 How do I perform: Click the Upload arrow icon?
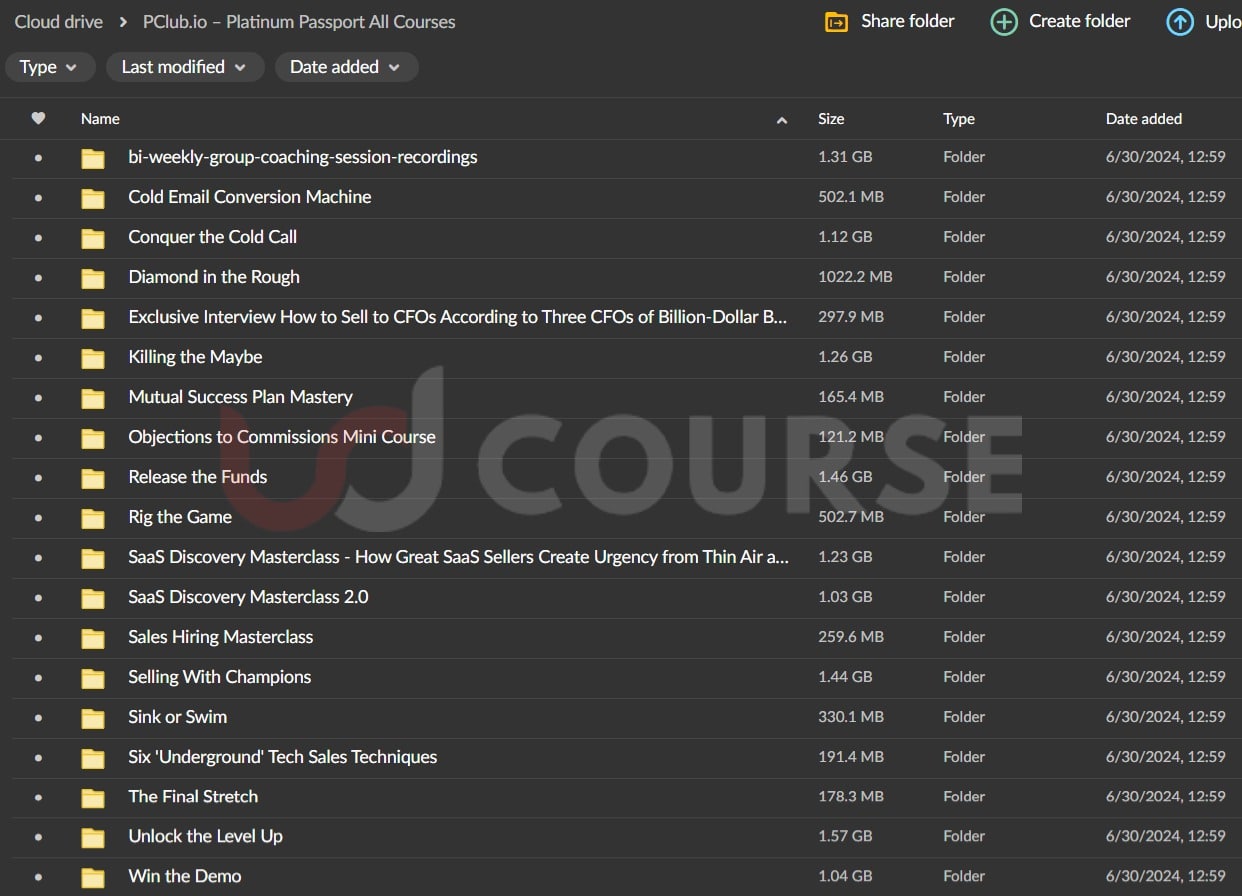tap(1180, 22)
